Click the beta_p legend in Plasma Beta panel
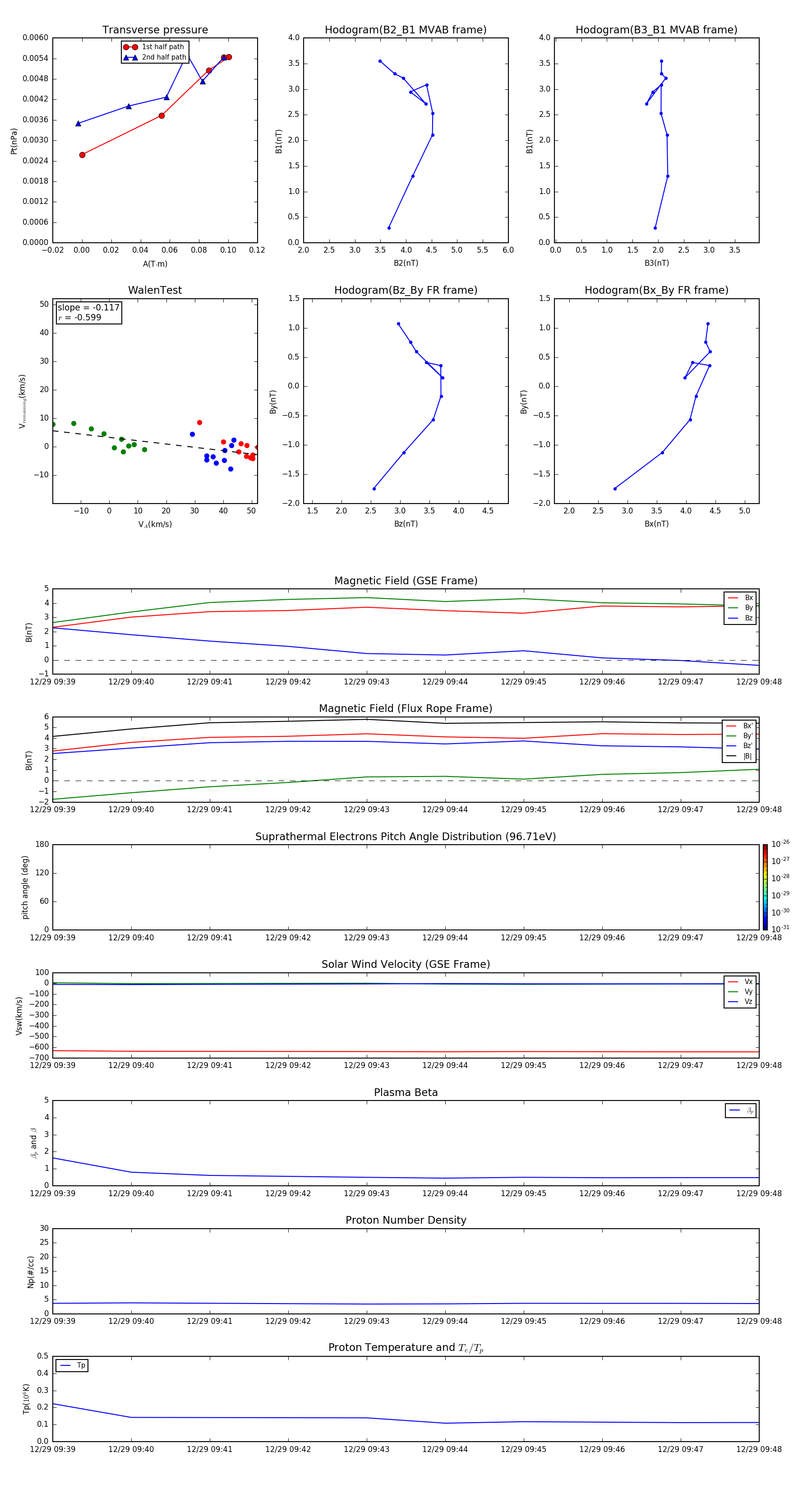Screen dimensions: 812x1489 click(x=741, y=1110)
